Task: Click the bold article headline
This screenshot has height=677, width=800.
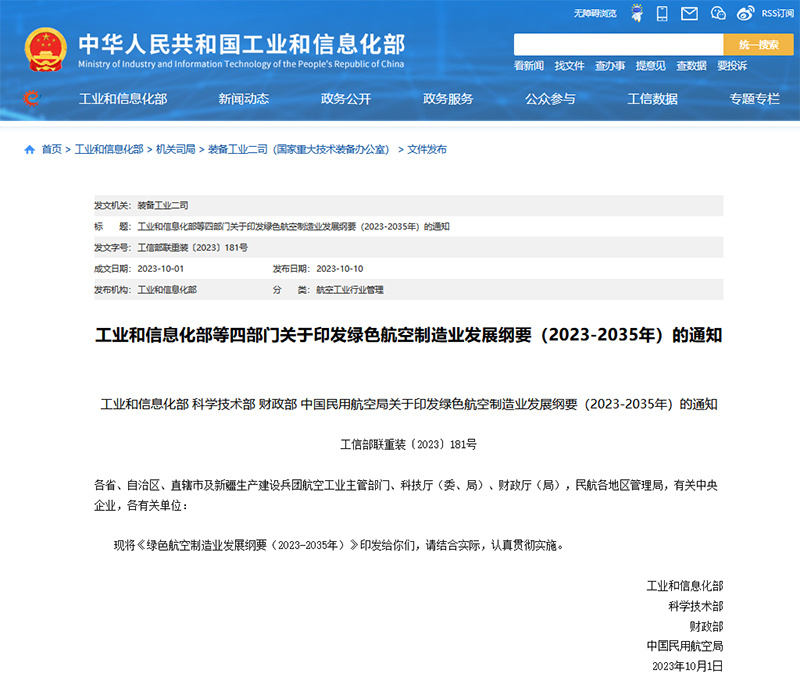Action: tap(409, 335)
